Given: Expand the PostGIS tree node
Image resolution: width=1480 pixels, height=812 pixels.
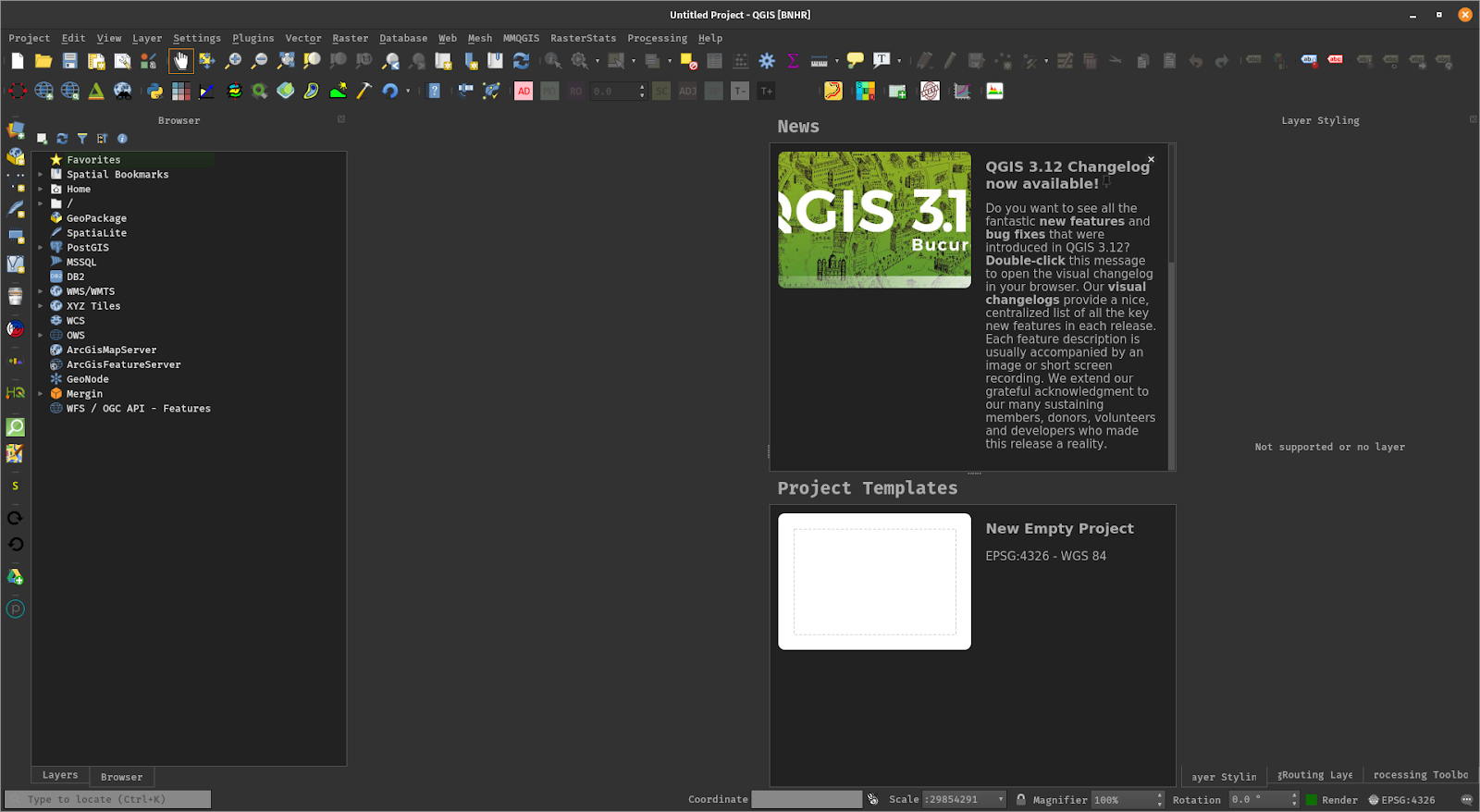Looking at the screenshot, I should coord(41,248).
